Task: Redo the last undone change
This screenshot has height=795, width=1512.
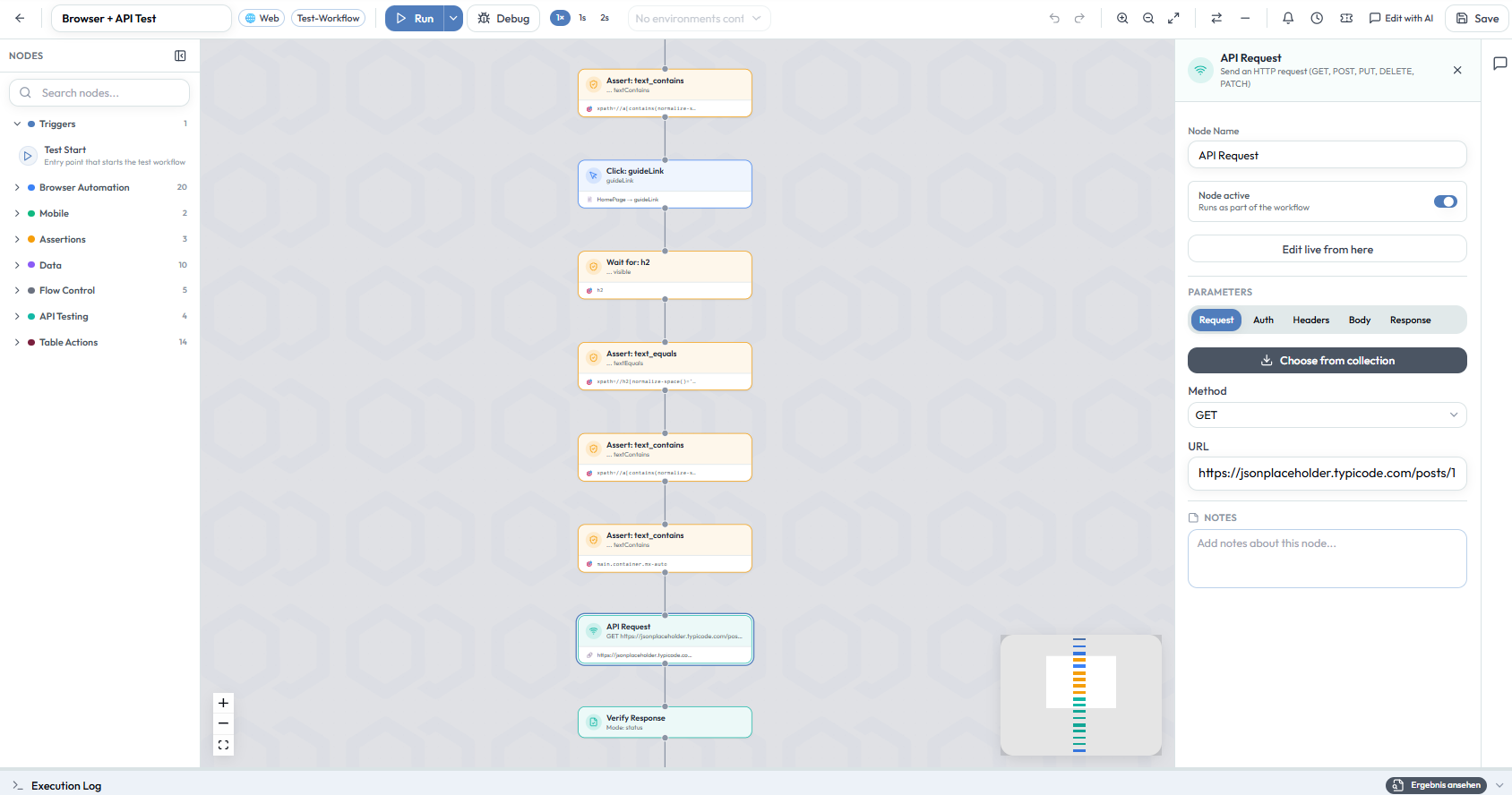Action: click(1079, 18)
